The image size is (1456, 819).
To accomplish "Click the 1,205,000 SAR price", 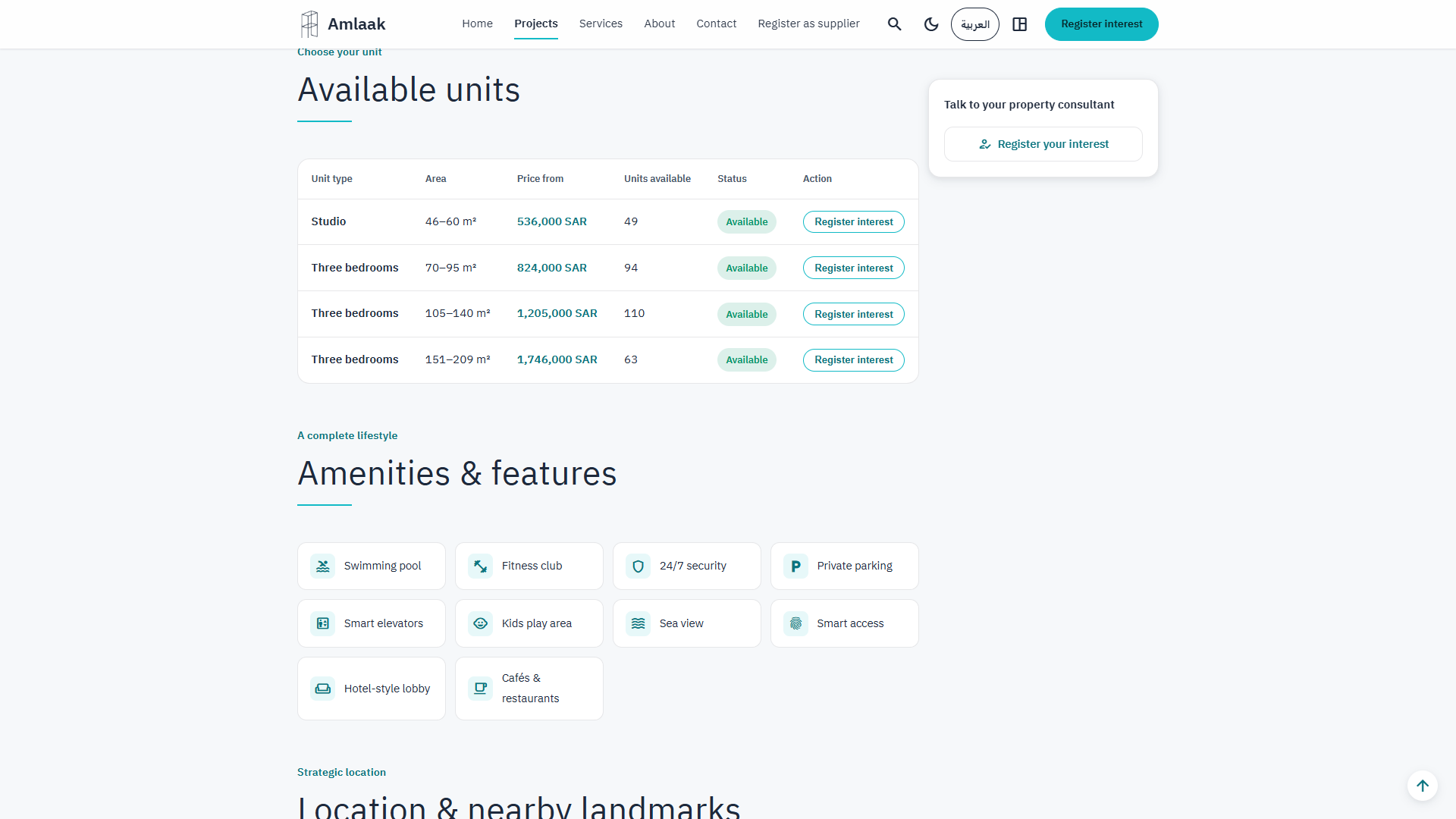I will [x=557, y=313].
